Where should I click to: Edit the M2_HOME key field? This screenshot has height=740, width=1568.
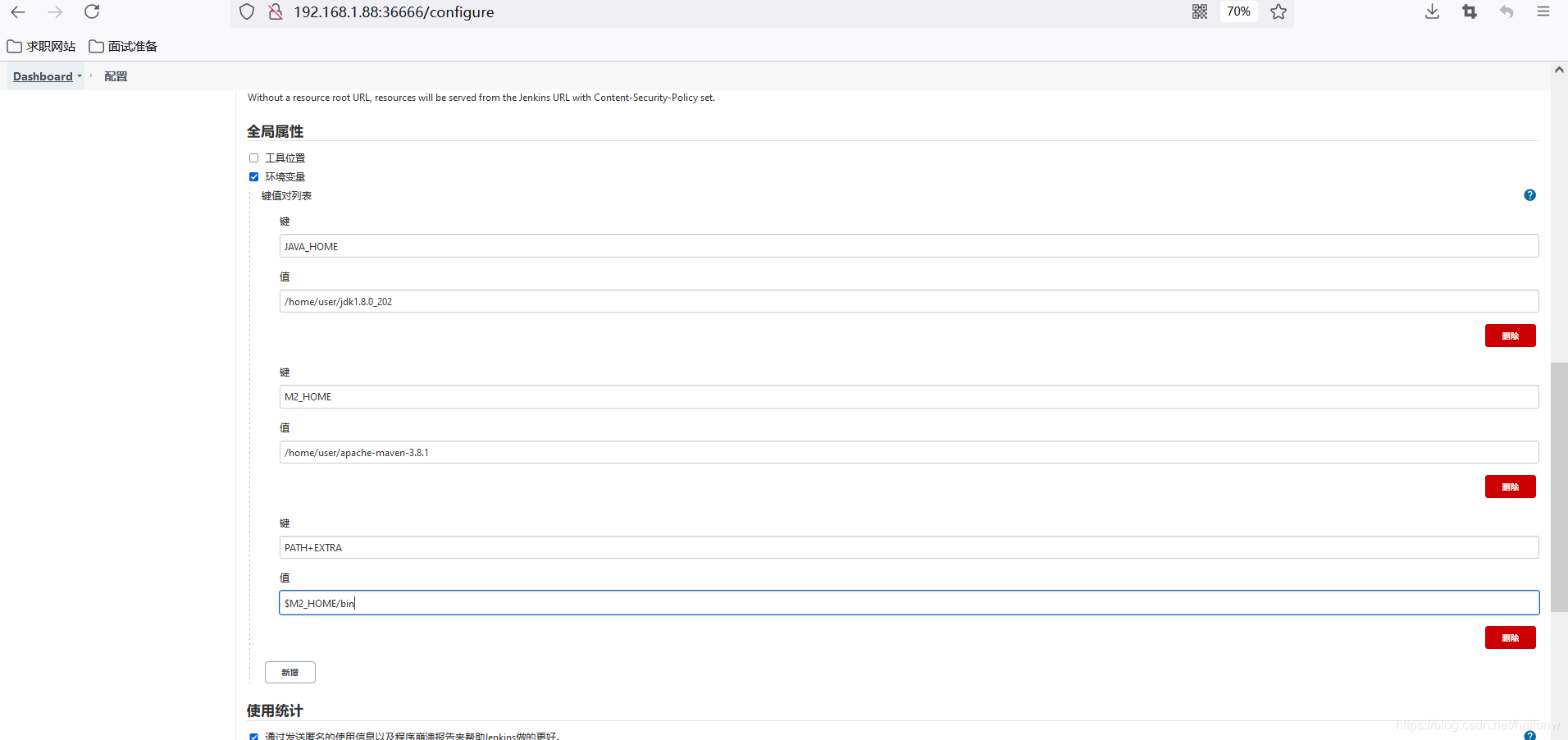909,397
